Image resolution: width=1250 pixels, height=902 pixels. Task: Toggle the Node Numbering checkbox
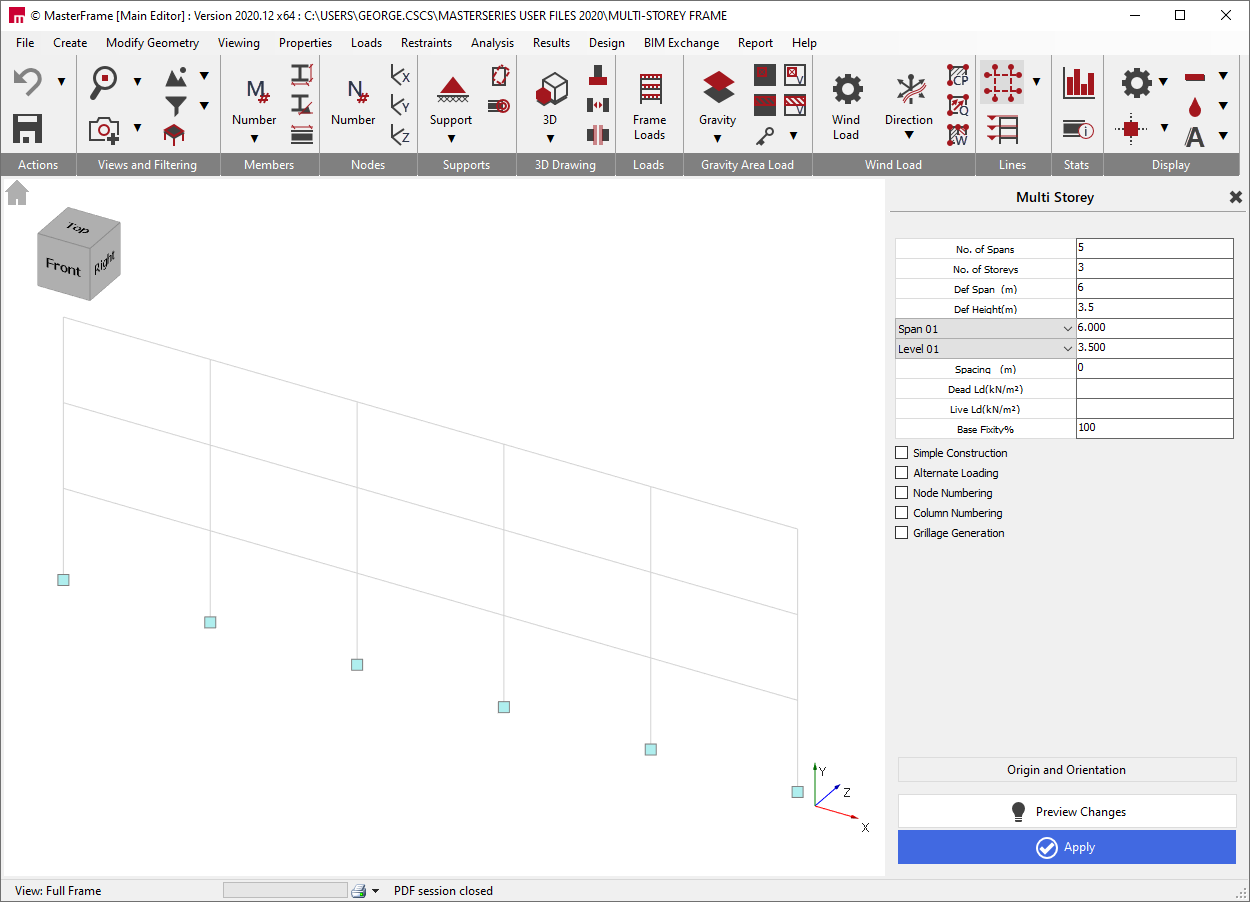pos(902,493)
